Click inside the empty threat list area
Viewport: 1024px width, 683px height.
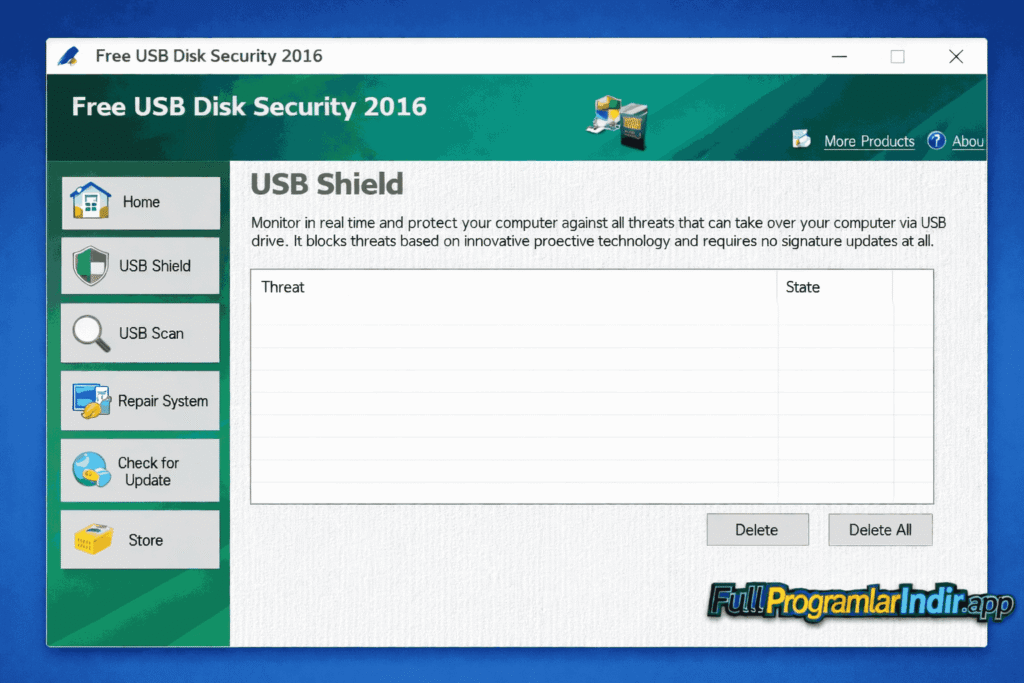pyautogui.click(x=590, y=400)
